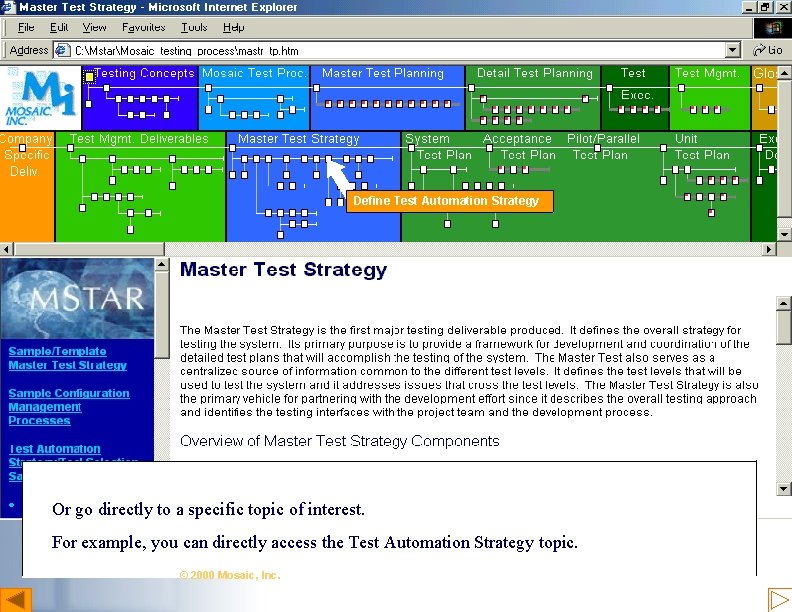The height and width of the screenshot is (612, 792).
Task: Click the orange back arrow button
Action: (x=16, y=600)
